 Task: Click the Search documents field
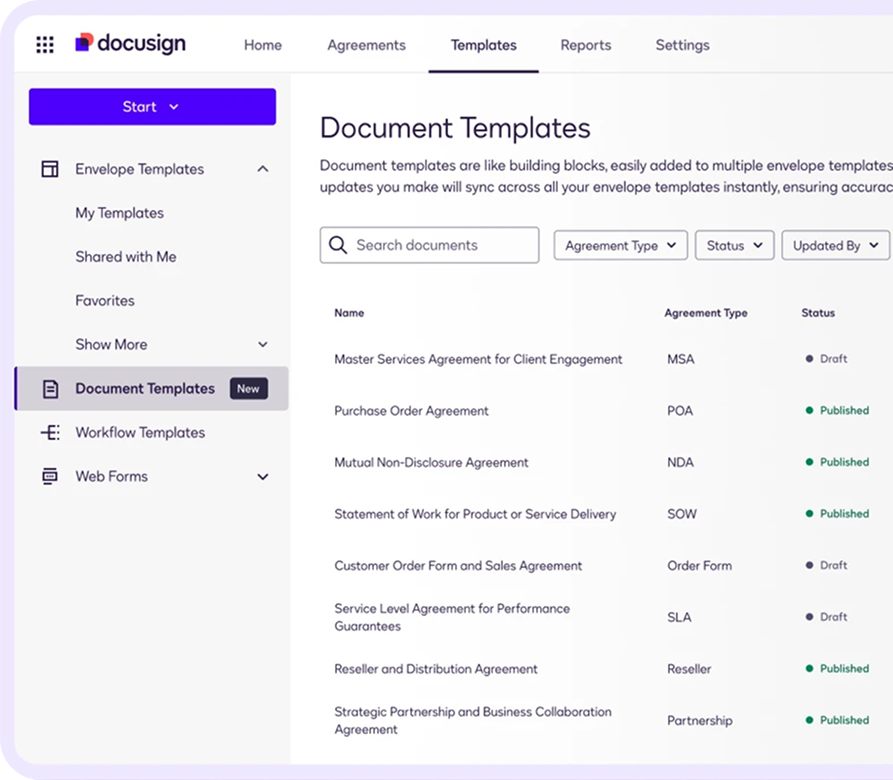point(440,245)
